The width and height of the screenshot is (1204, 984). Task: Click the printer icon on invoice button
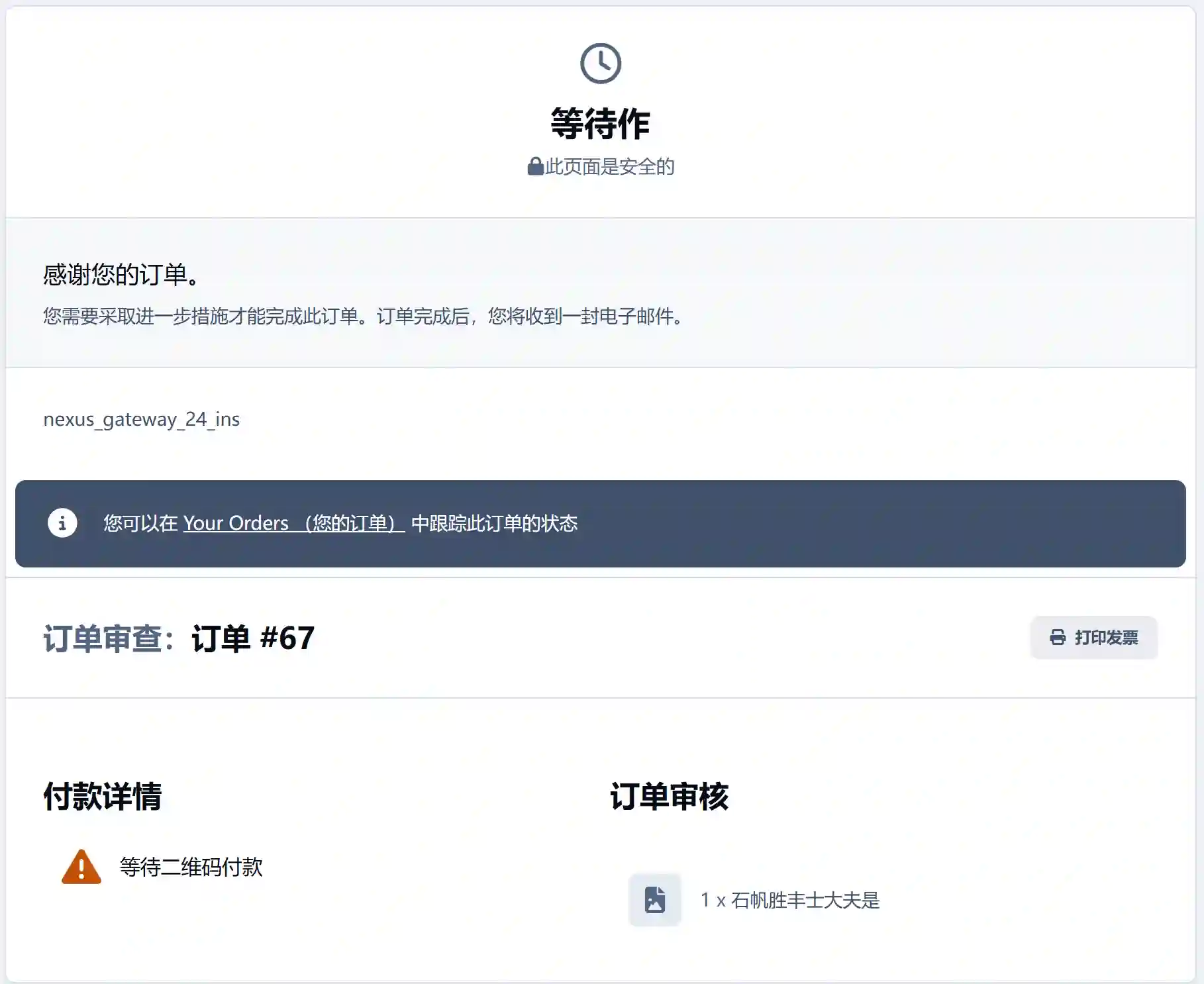pos(1058,637)
